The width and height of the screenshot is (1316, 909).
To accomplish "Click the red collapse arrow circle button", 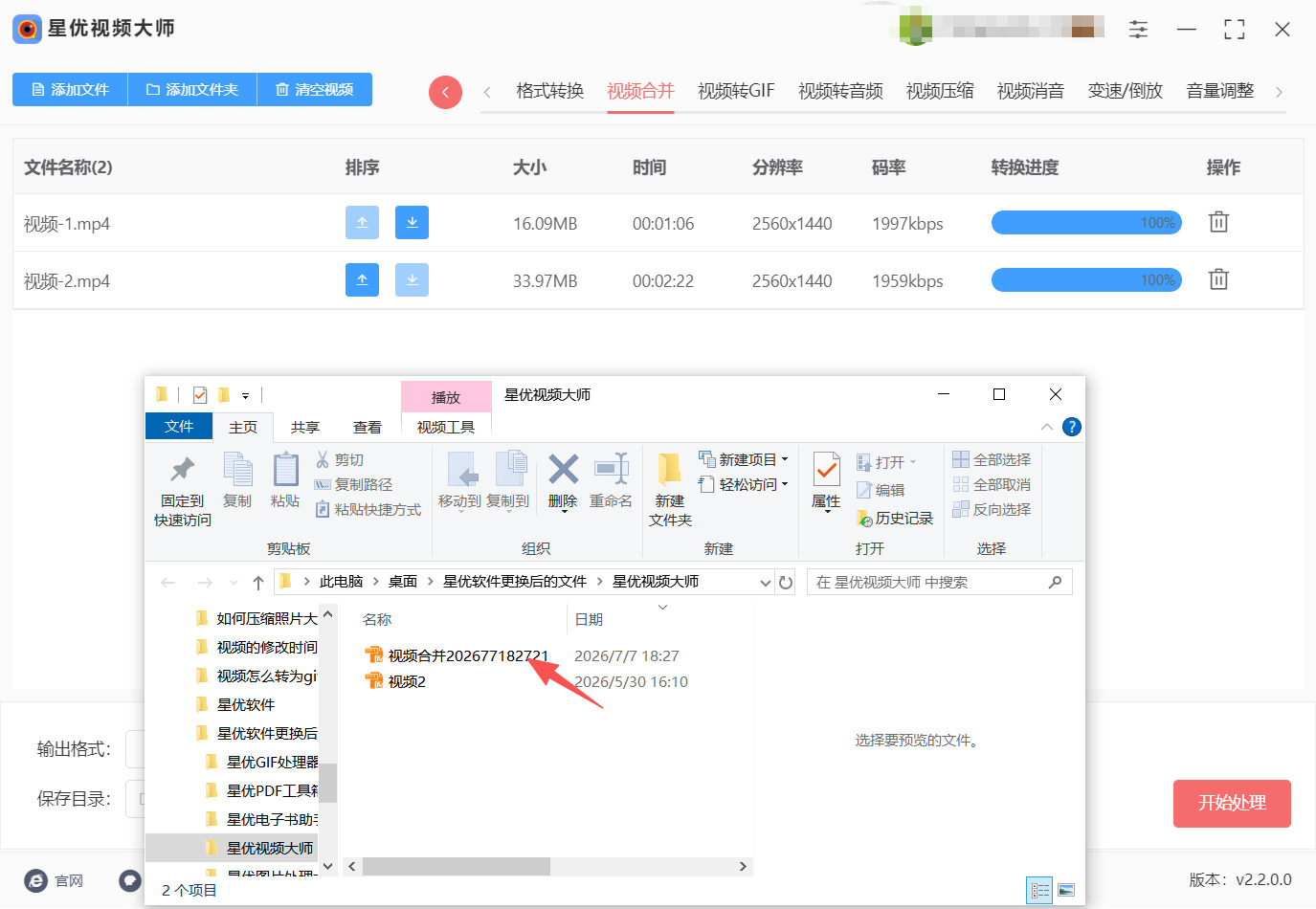I will (445, 92).
